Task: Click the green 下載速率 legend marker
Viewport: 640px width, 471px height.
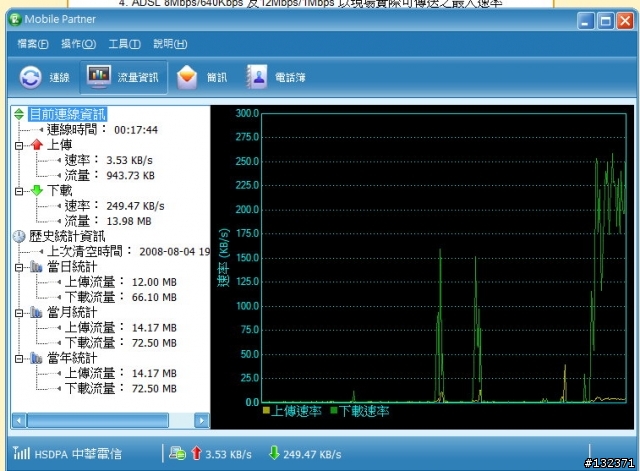Action: click(x=334, y=410)
